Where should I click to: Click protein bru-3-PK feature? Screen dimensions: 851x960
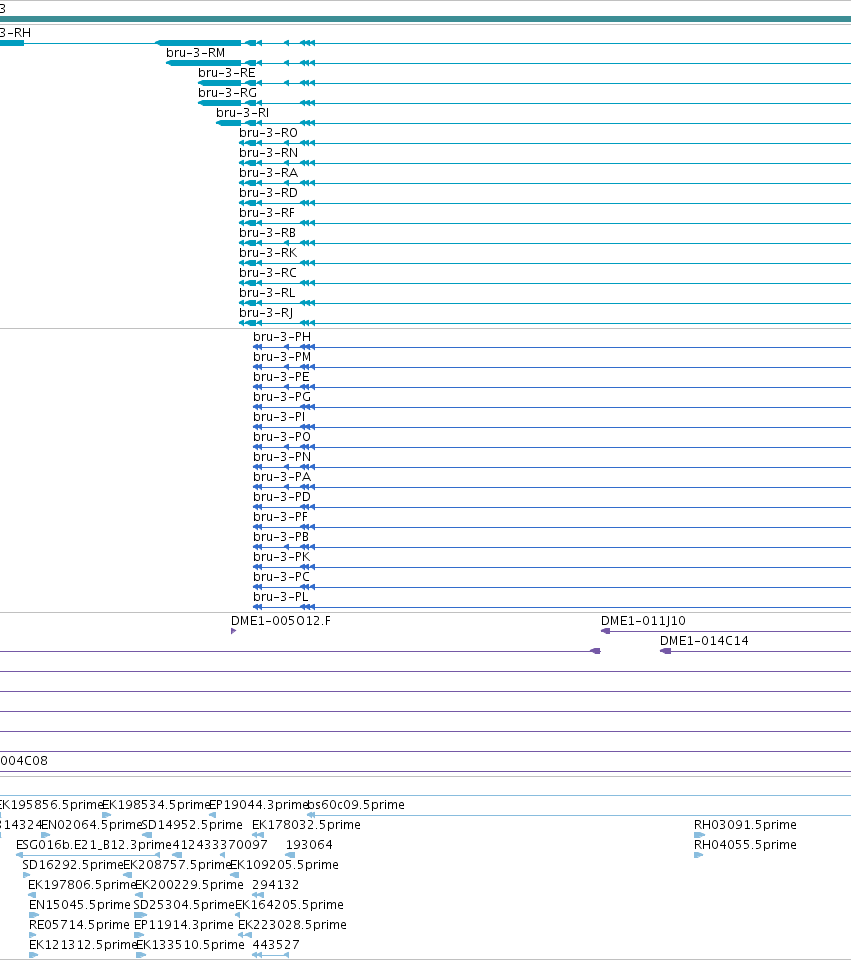pos(282,557)
